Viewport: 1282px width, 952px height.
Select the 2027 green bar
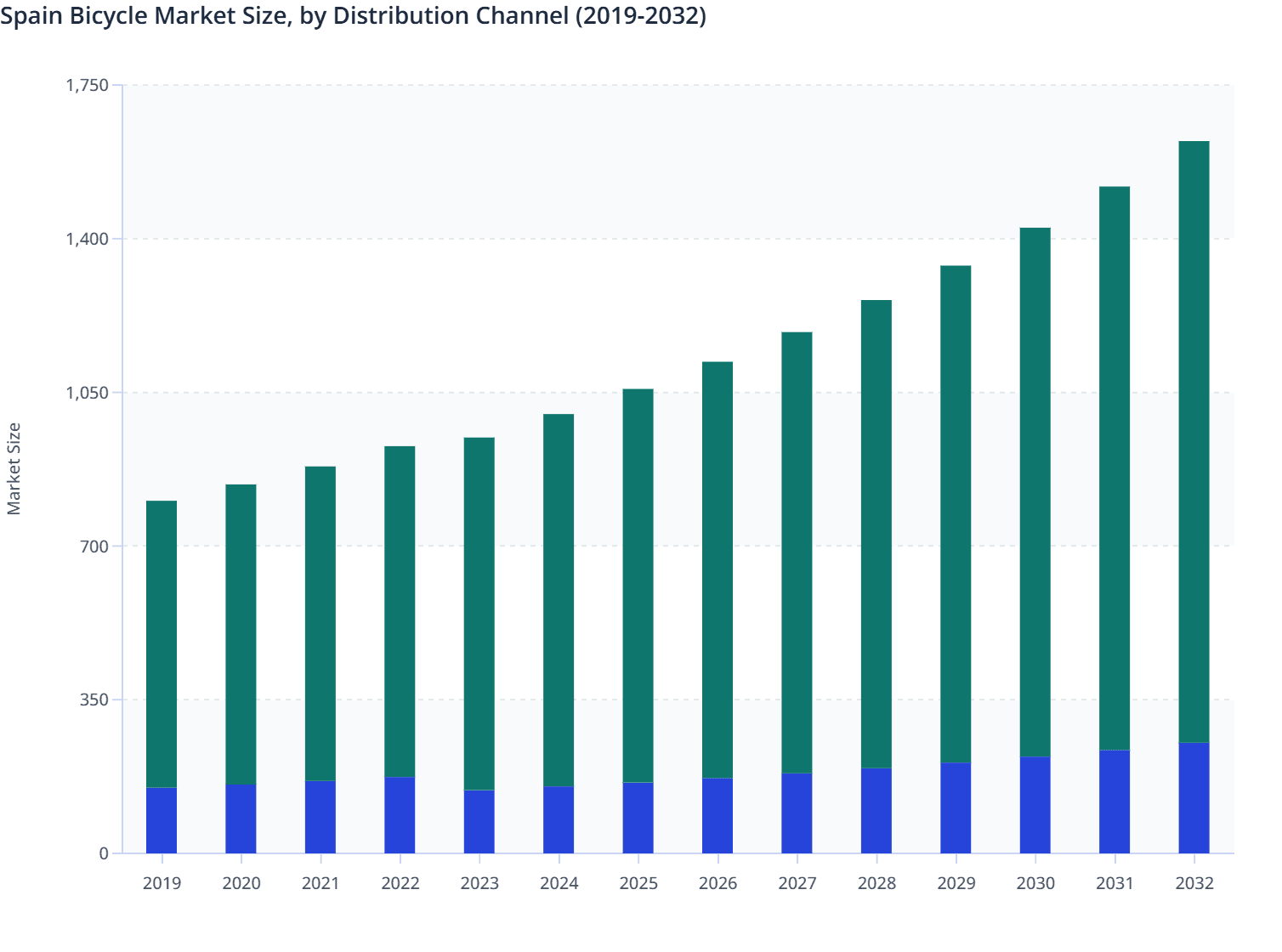point(796,552)
